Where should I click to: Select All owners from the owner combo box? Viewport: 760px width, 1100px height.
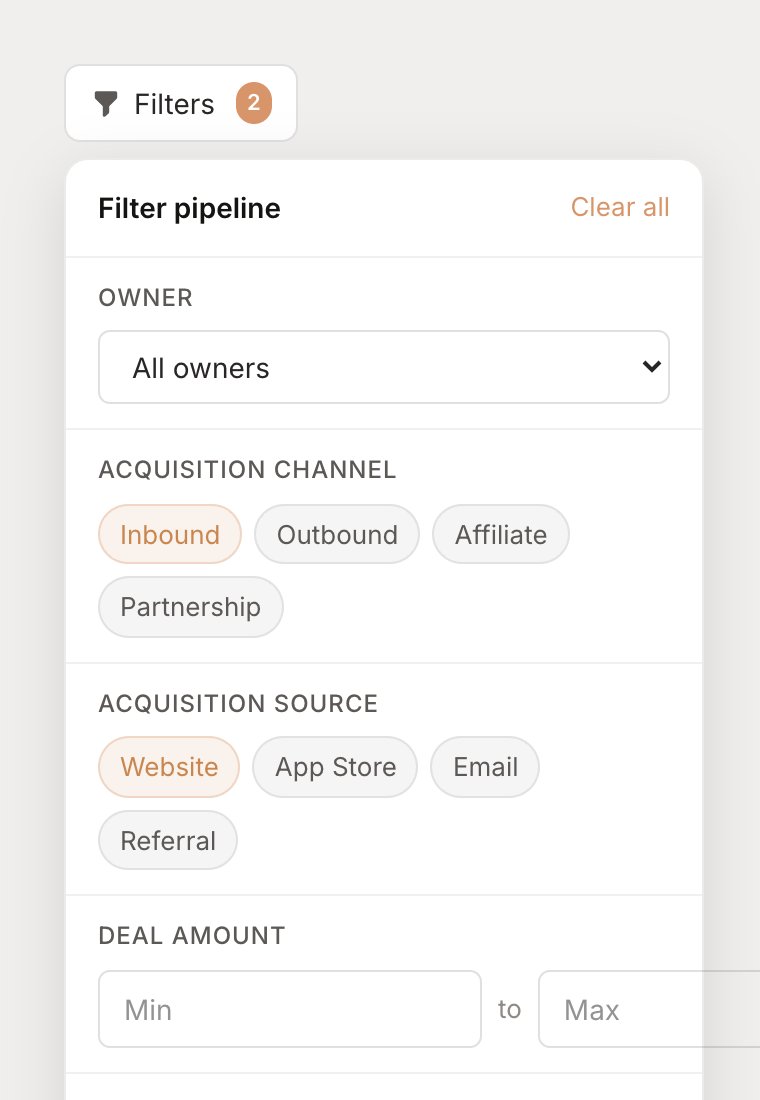click(x=384, y=367)
